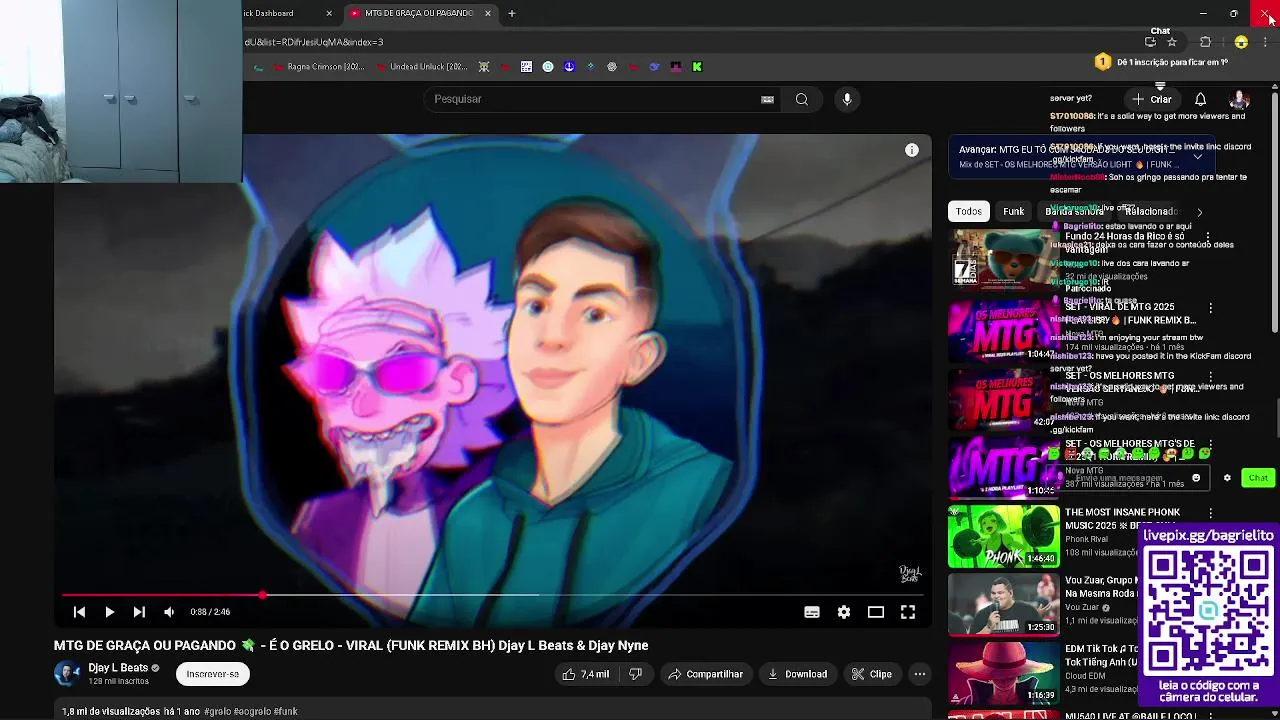Open chat settings gear beside Chat button
The height and width of the screenshot is (720, 1280).
pyautogui.click(x=1227, y=478)
